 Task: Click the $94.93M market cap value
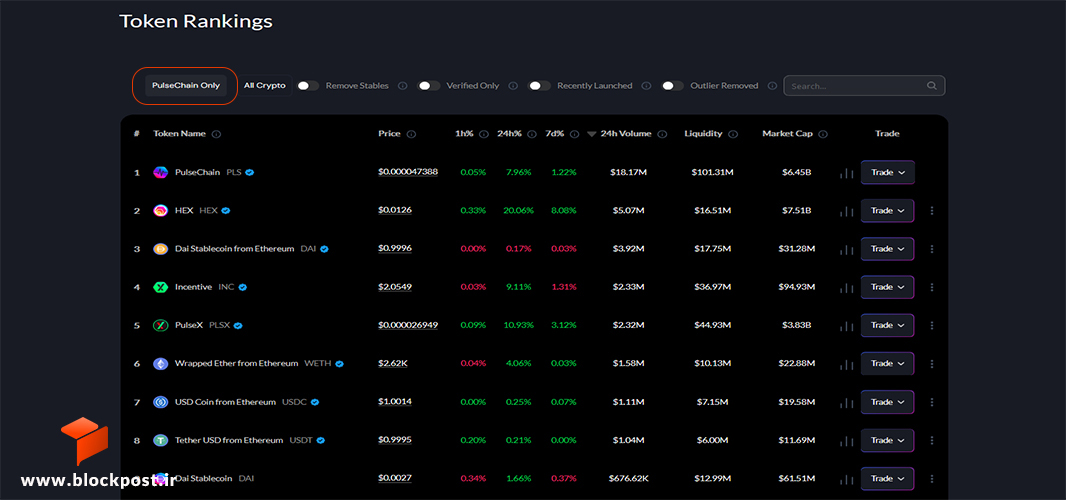[797, 287]
